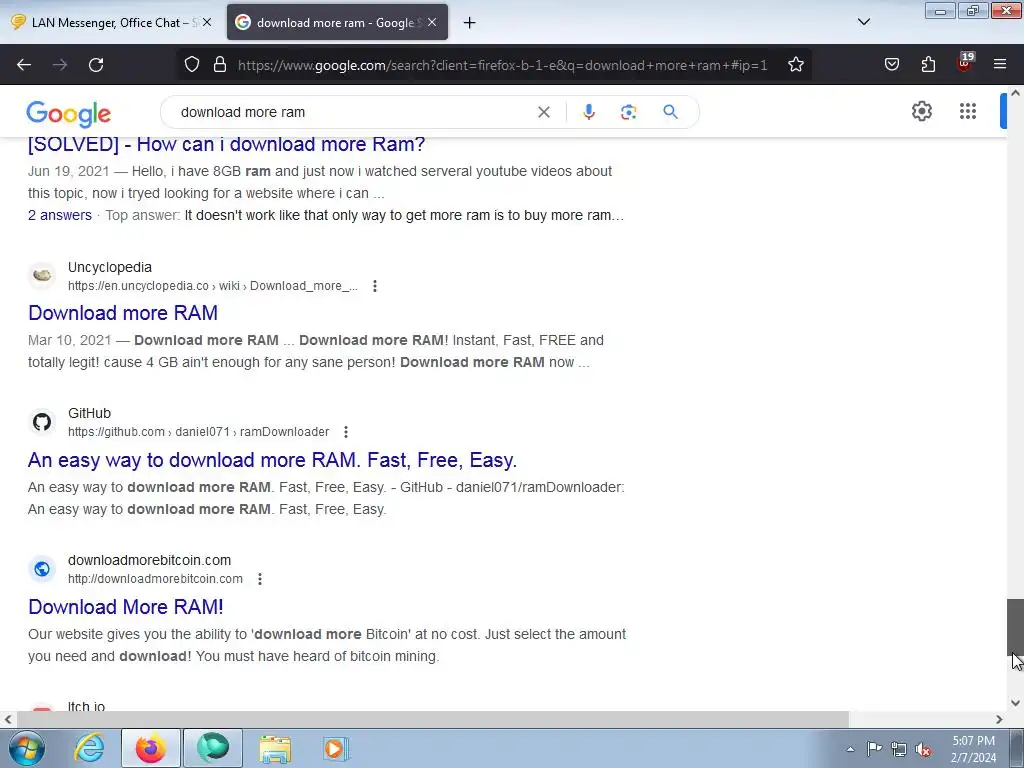Click the muted volume tray icon
This screenshot has width=1024, height=768.
[x=923, y=749]
